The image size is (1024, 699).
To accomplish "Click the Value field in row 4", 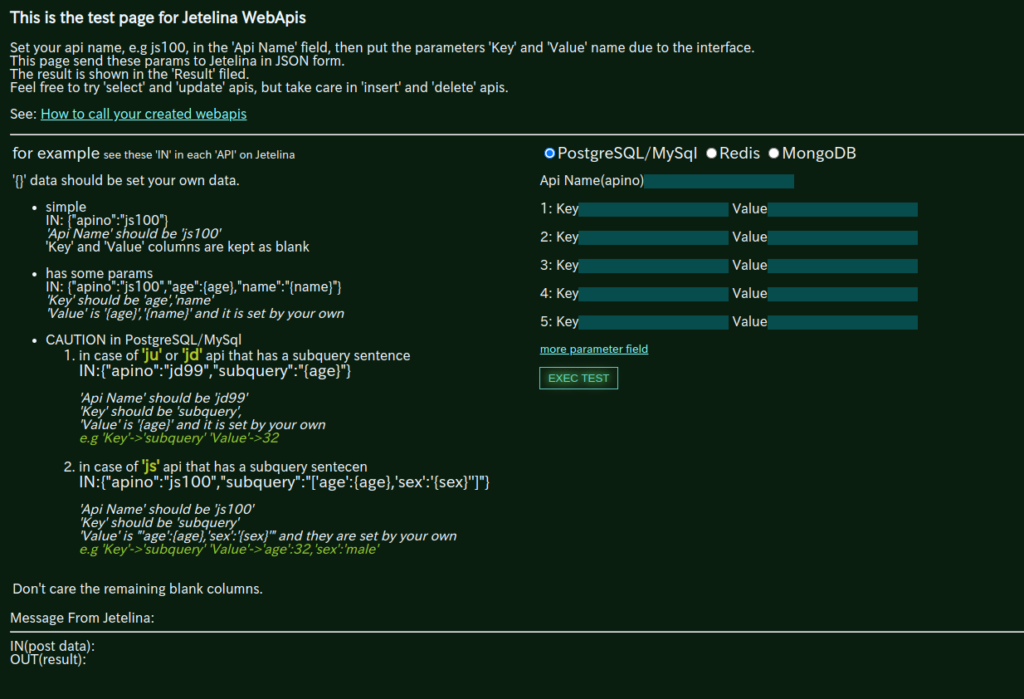I will pyautogui.click(x=842, y=294).
